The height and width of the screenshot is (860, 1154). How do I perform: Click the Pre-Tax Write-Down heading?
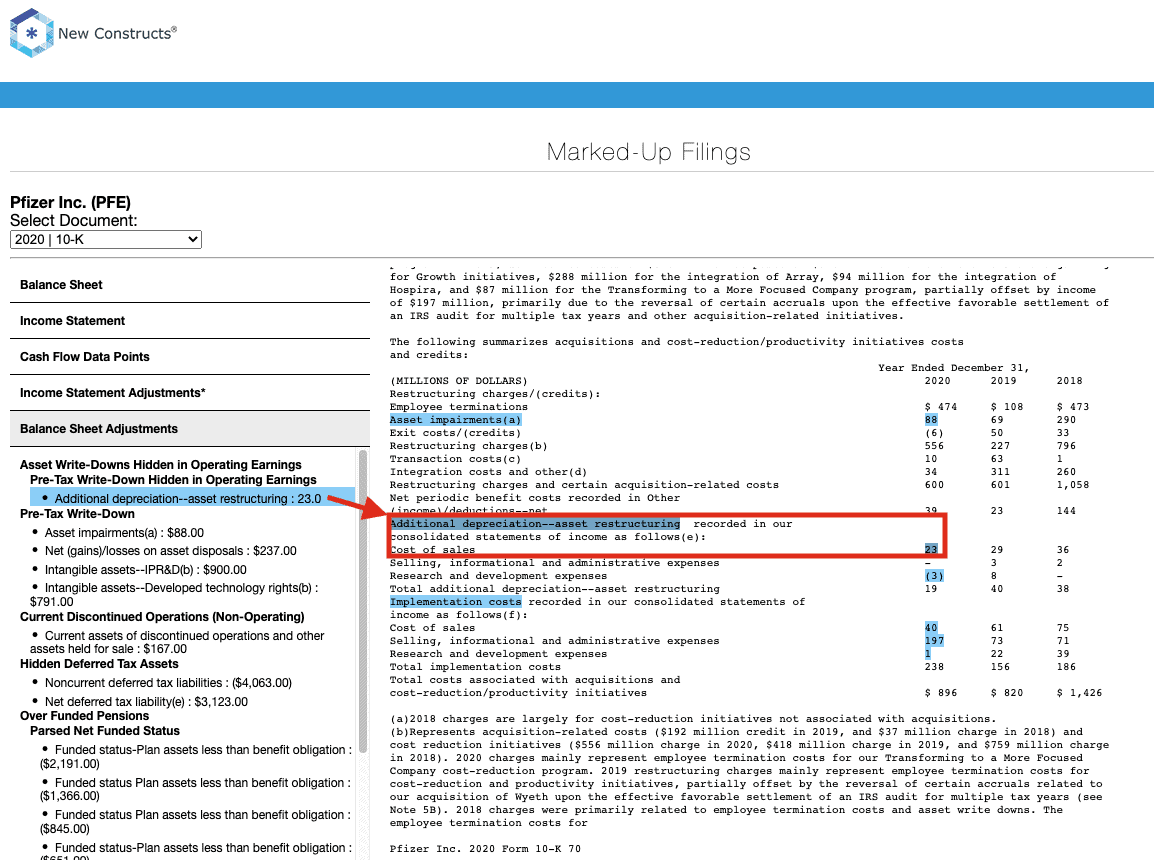77,513
